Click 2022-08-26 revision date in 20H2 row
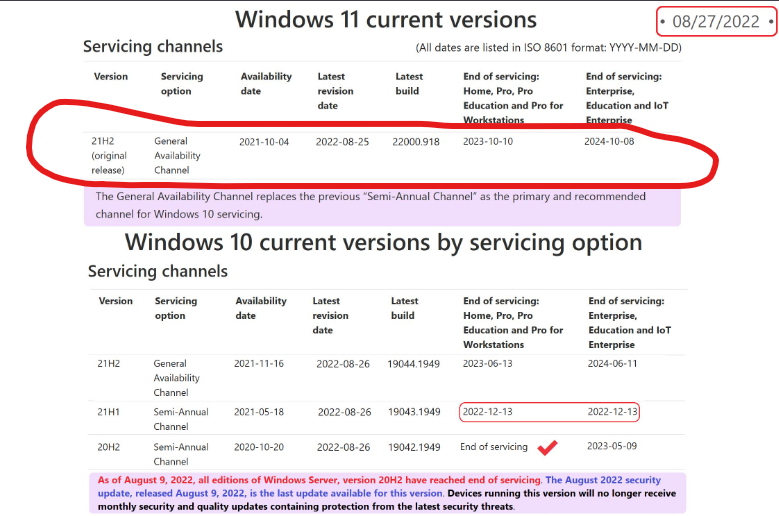Image resolution: width=779 pixels, height=516 pixels. [x=343, y=447]
